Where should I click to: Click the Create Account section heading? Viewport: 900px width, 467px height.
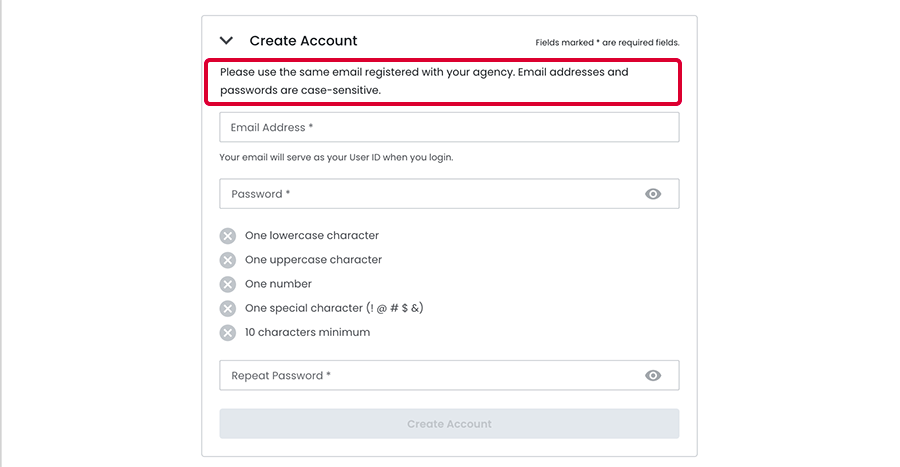pos(303,41)
